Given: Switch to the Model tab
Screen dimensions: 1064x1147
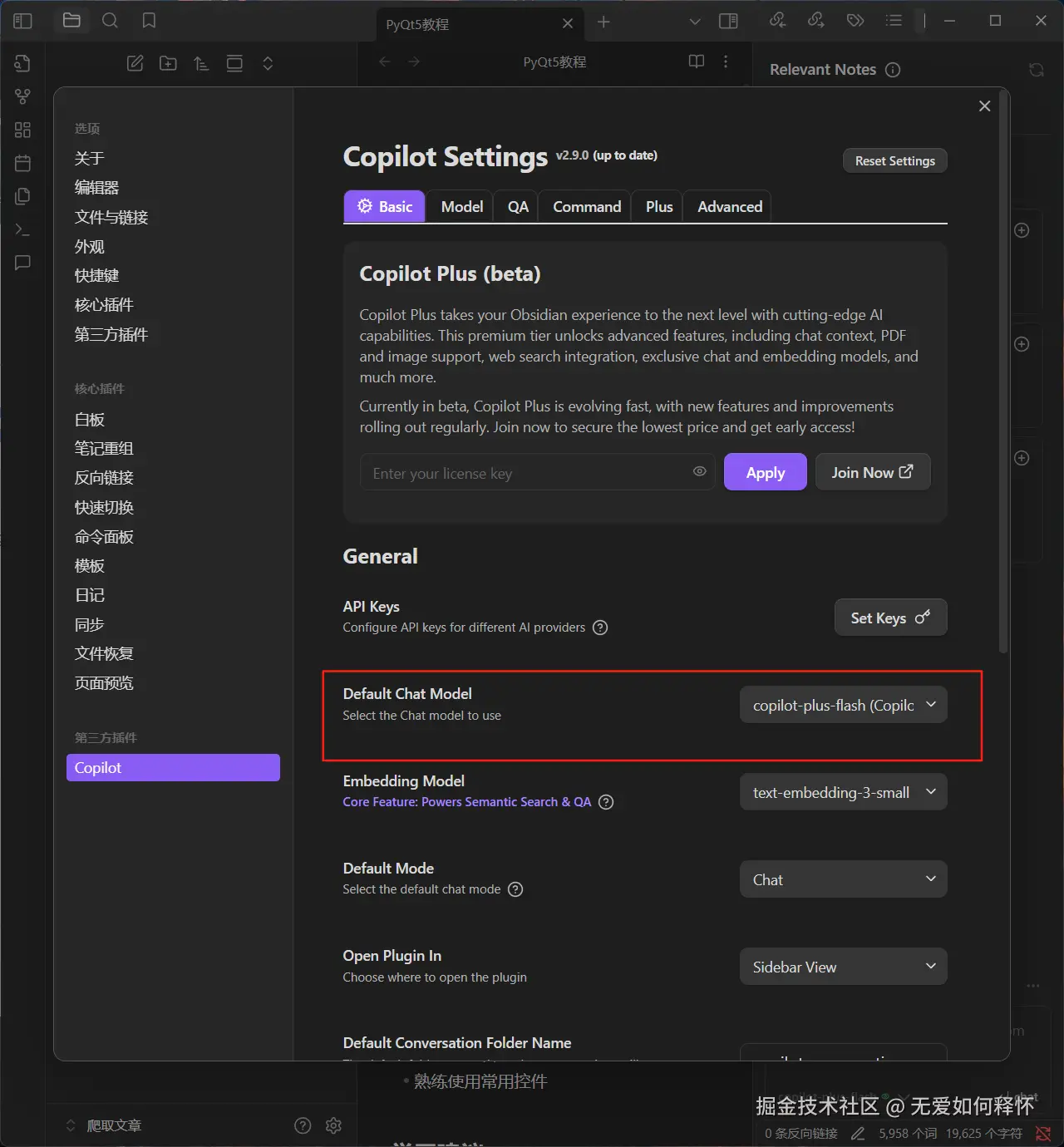Looking at the screenshot, I should pyautogui.click(x=461, y=207).
